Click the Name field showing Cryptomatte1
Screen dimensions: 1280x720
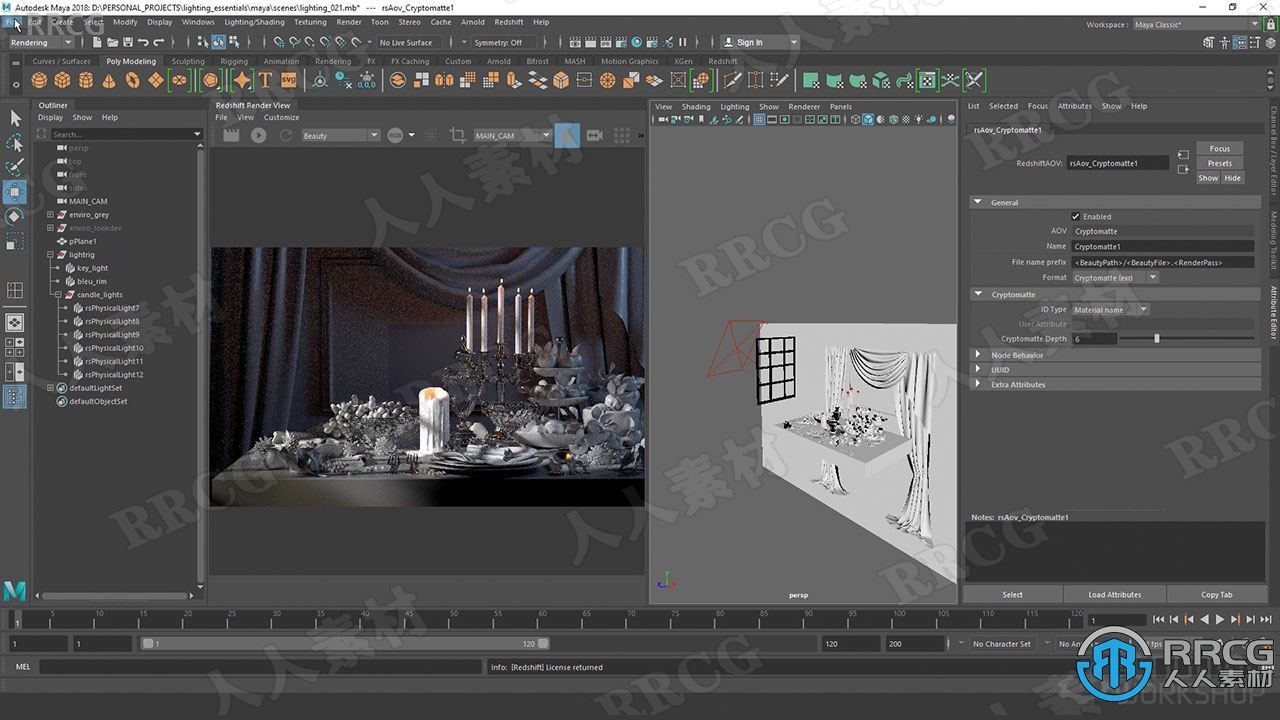(1162, 246)
